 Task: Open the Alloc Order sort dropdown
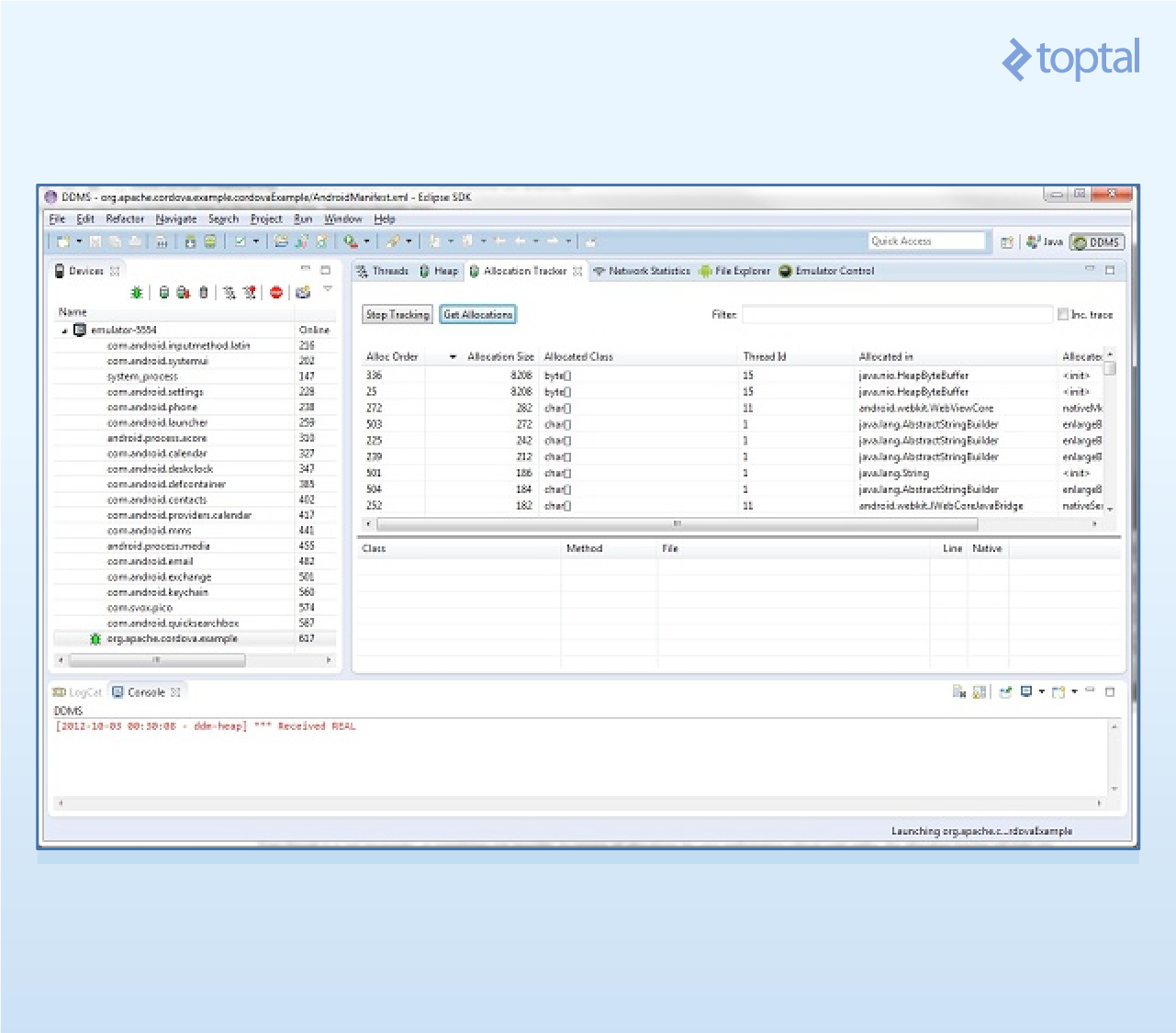[452, 356]
